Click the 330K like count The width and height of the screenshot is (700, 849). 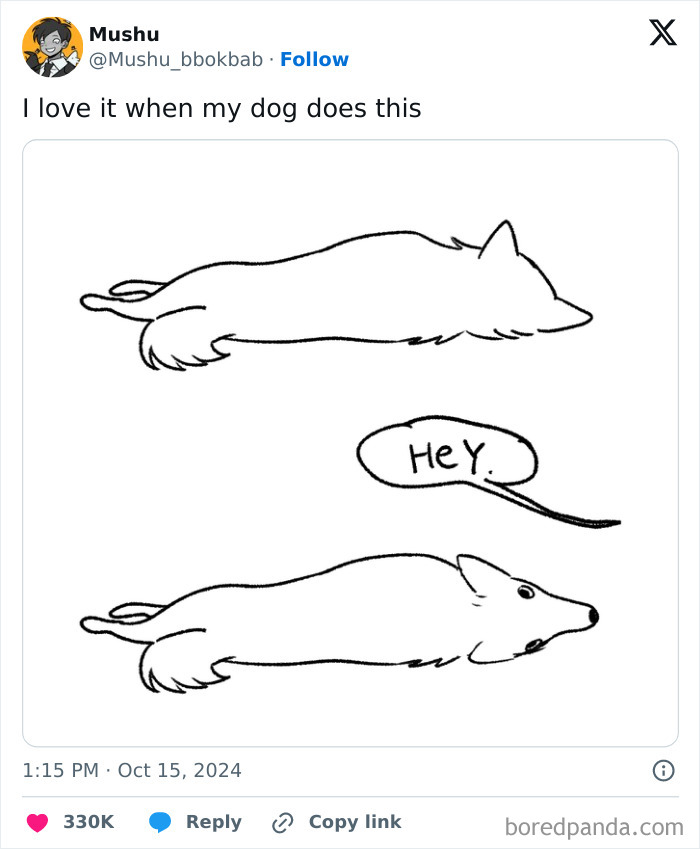(x=88, y=822)
